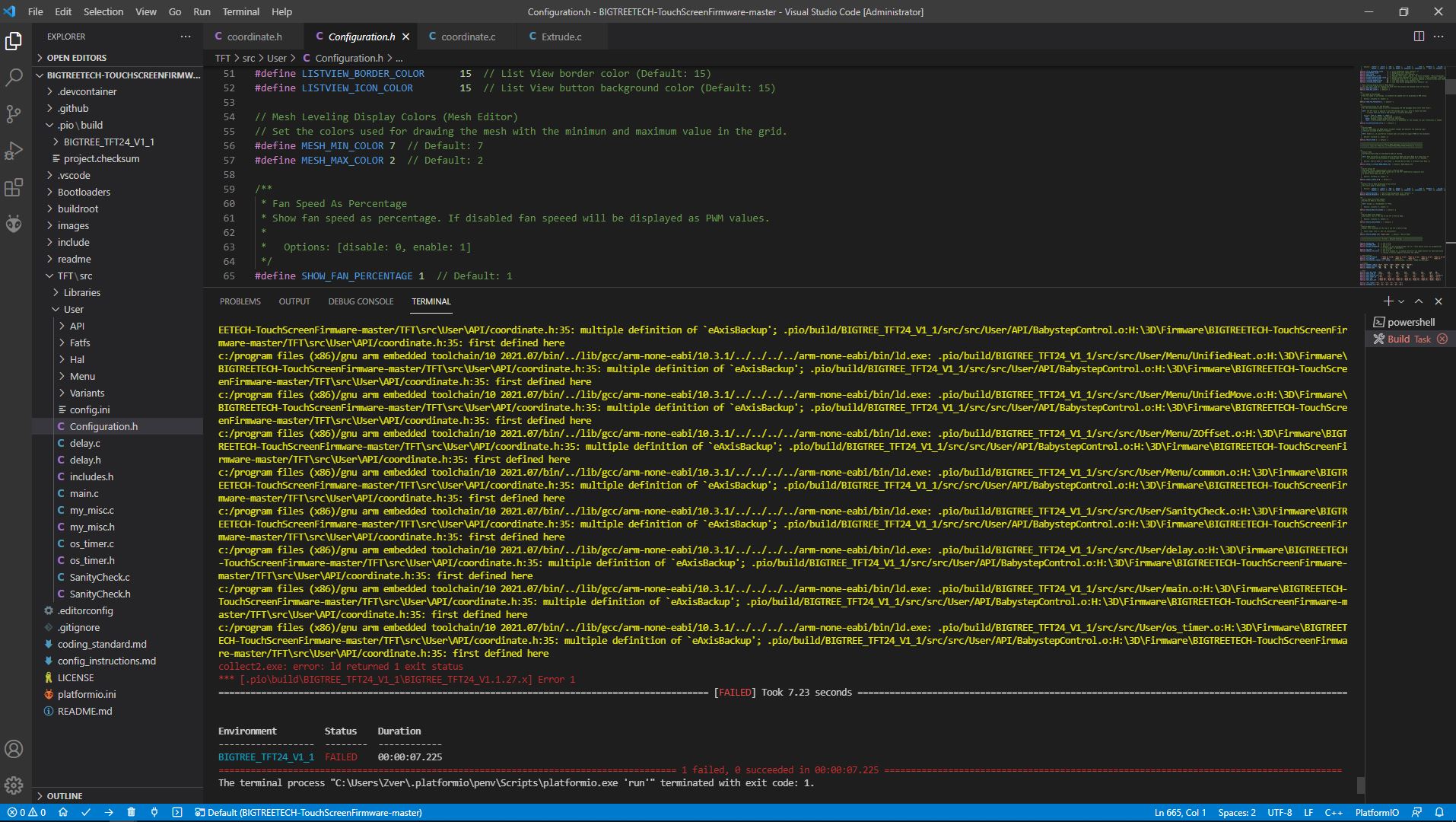Screen dimensions: 1456x822
Task: Start the PlatformIO Upload action in status bar
Action: (109, 812)
